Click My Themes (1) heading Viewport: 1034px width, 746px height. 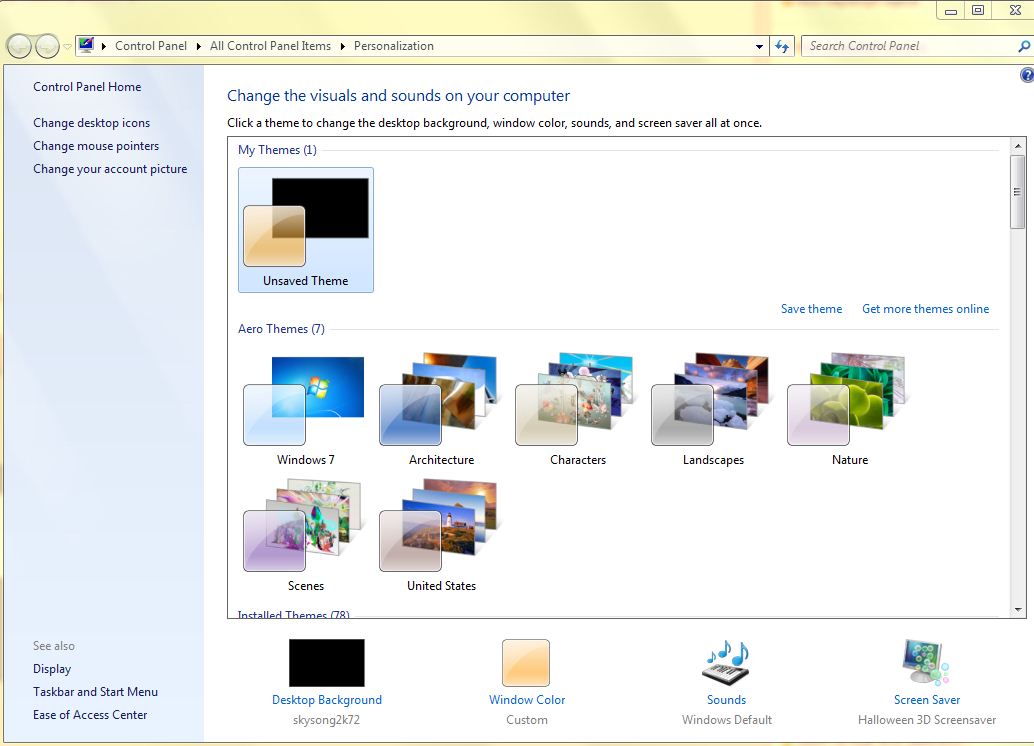277,150
